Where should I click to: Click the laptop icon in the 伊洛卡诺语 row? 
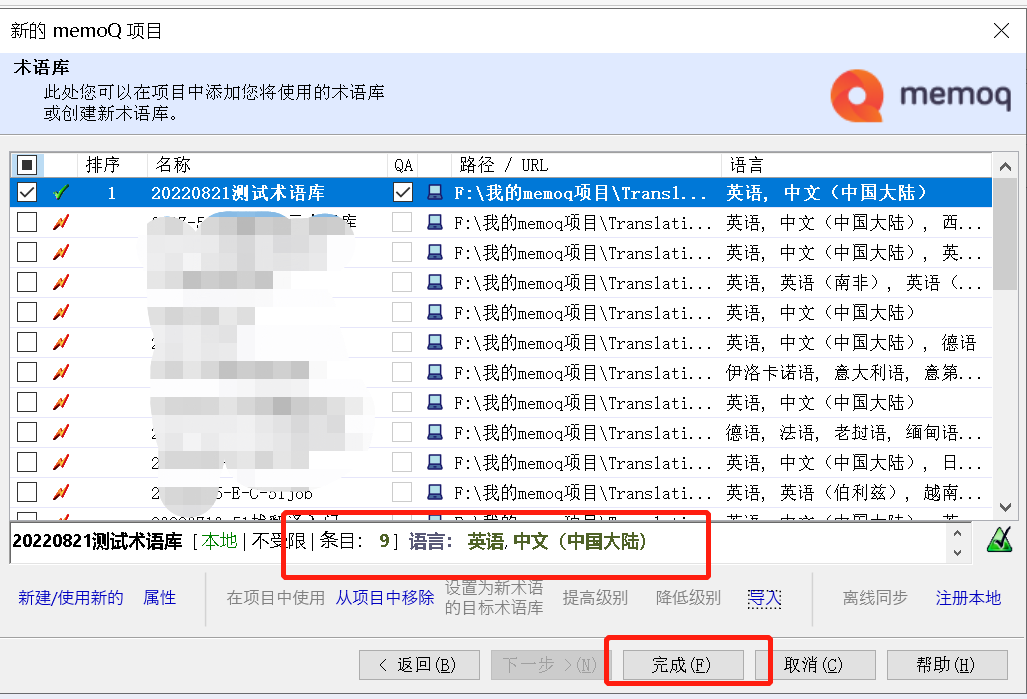[434, 372]
